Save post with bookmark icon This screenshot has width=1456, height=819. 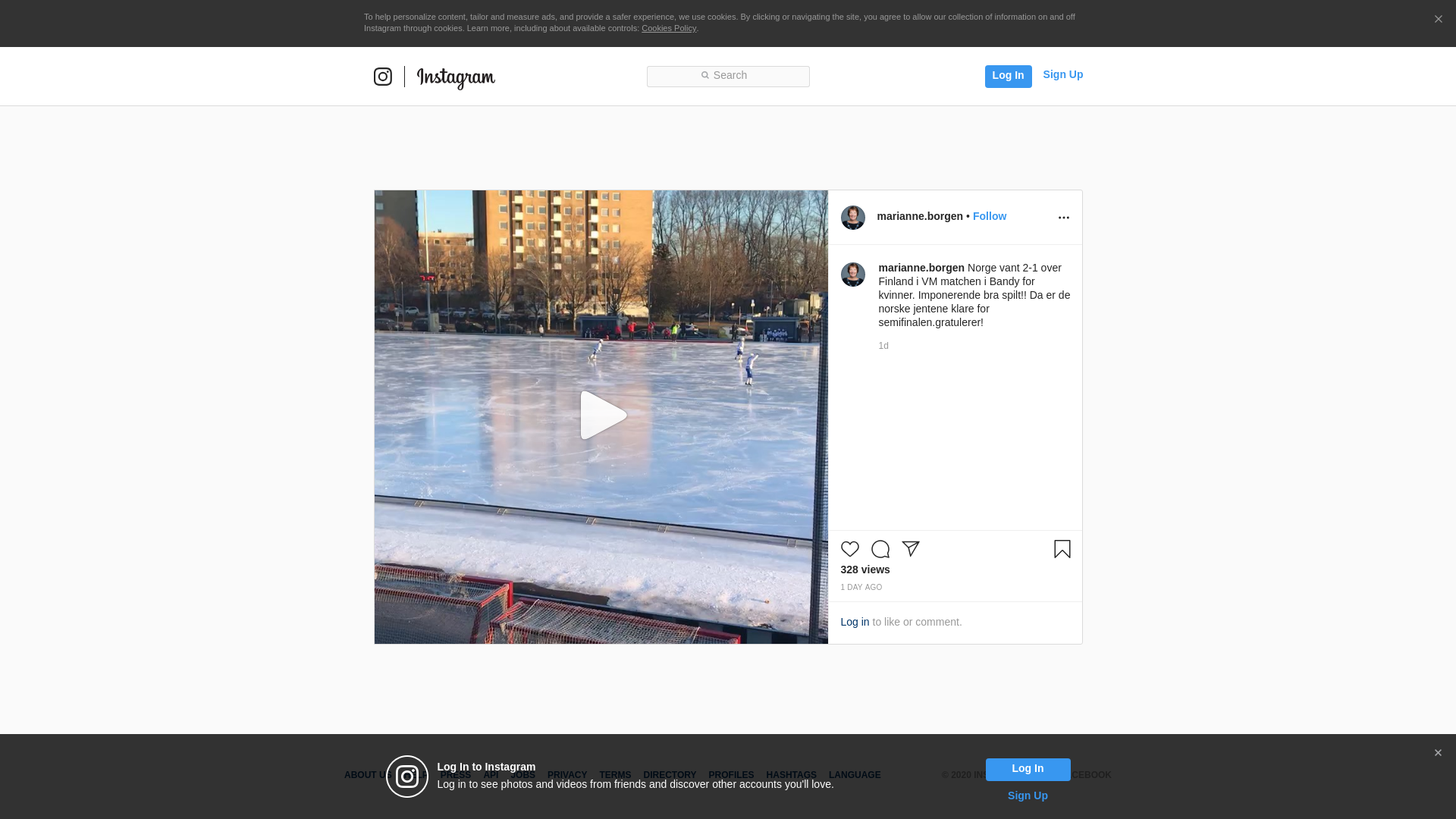click(x=1062, y=549)
